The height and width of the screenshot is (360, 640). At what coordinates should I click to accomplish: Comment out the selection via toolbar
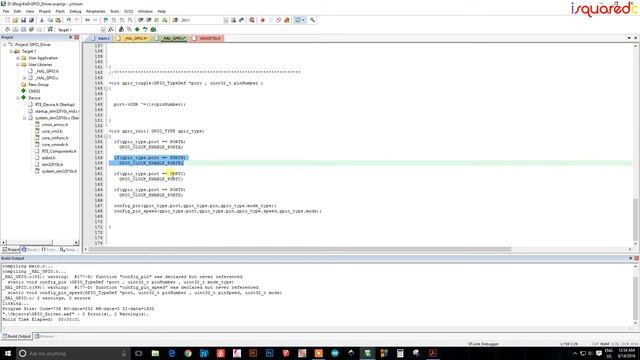(x=157, y=20)
